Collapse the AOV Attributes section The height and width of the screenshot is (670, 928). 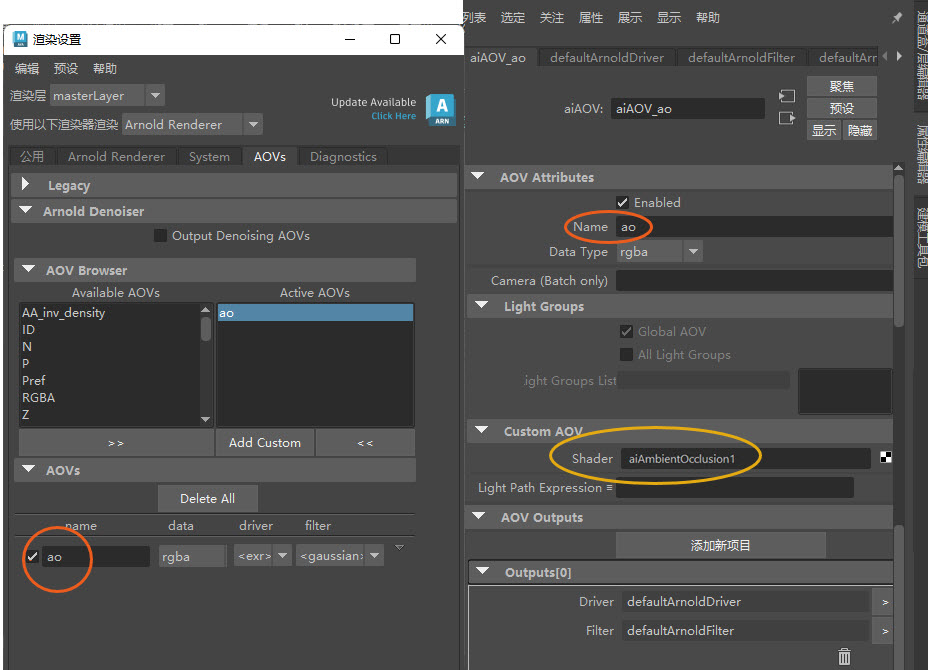coord(478,176)
